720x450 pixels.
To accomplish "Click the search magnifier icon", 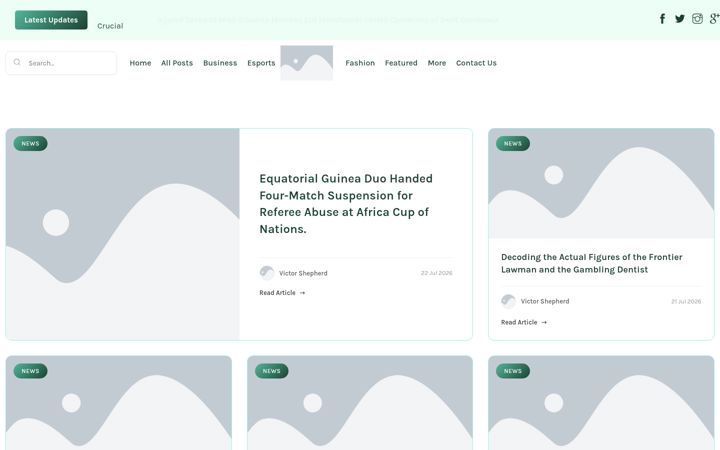I will point(17,62).
